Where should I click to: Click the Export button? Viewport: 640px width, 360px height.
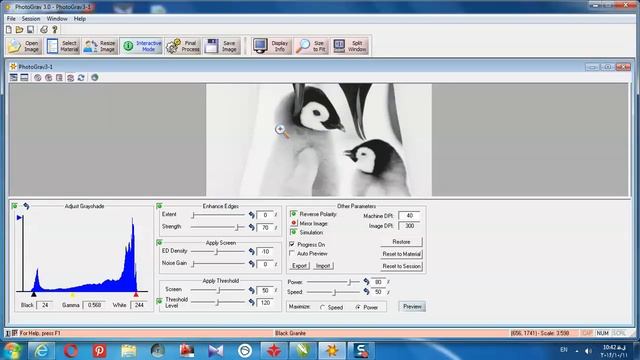tap(299, 266)
